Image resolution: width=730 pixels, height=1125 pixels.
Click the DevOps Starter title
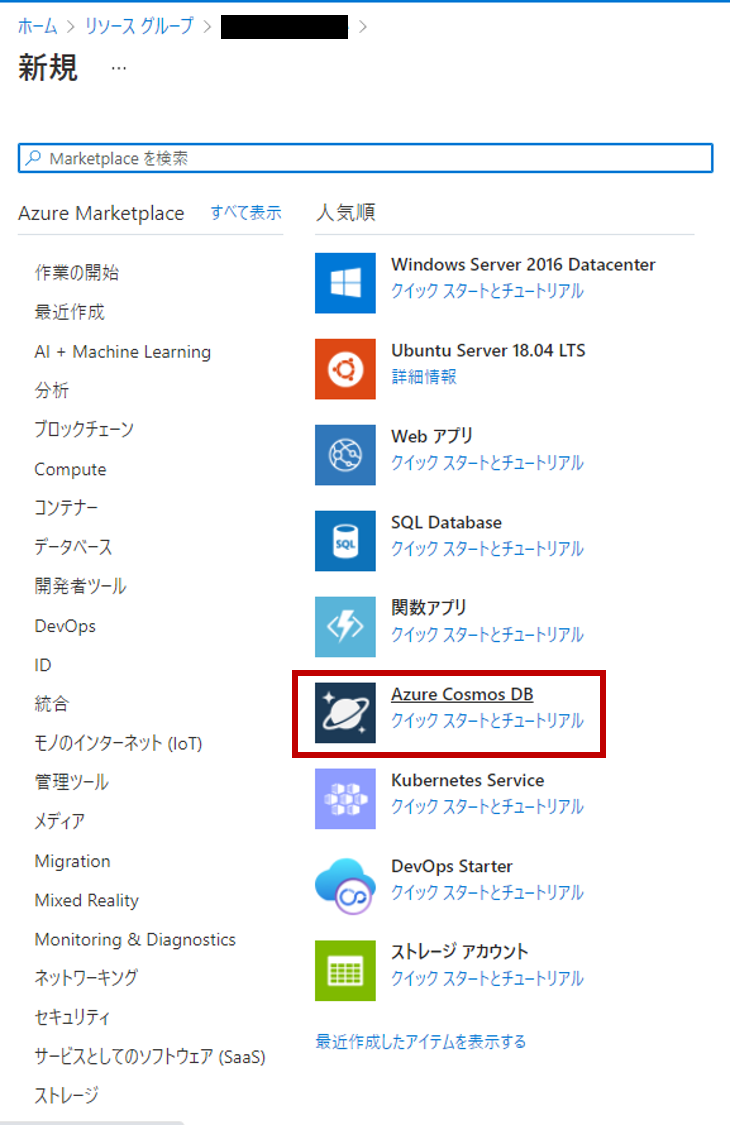[x=451, y=867]
